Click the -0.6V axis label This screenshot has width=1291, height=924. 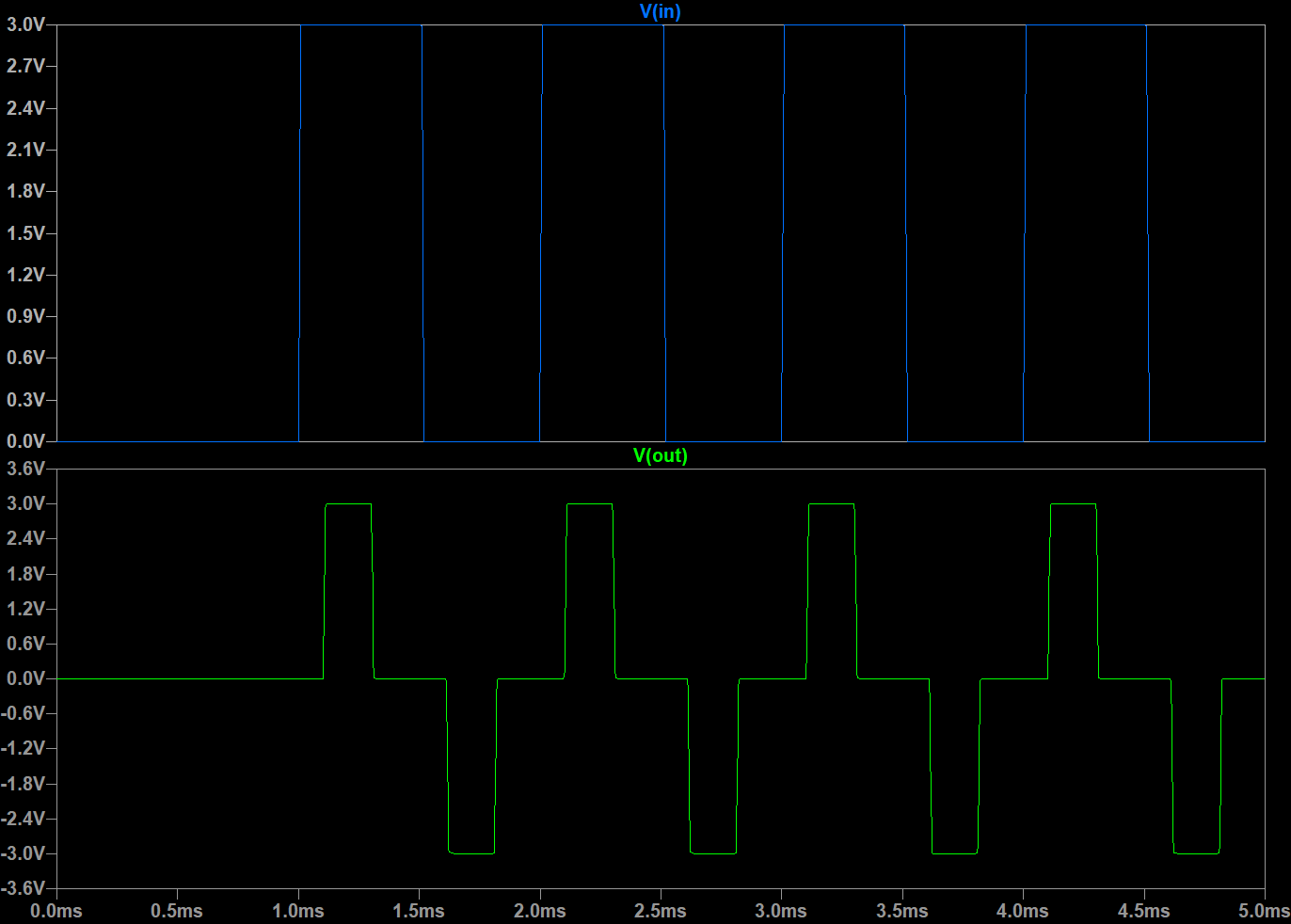tap(24, 713)
